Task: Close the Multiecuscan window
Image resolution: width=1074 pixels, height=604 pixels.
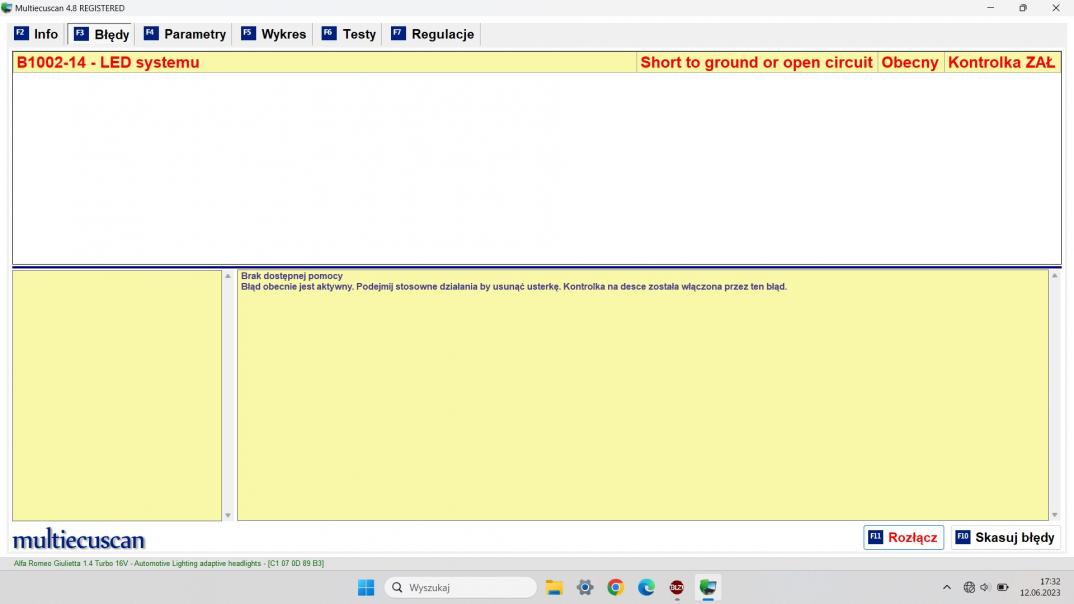Action: [x=1056, y=8]
